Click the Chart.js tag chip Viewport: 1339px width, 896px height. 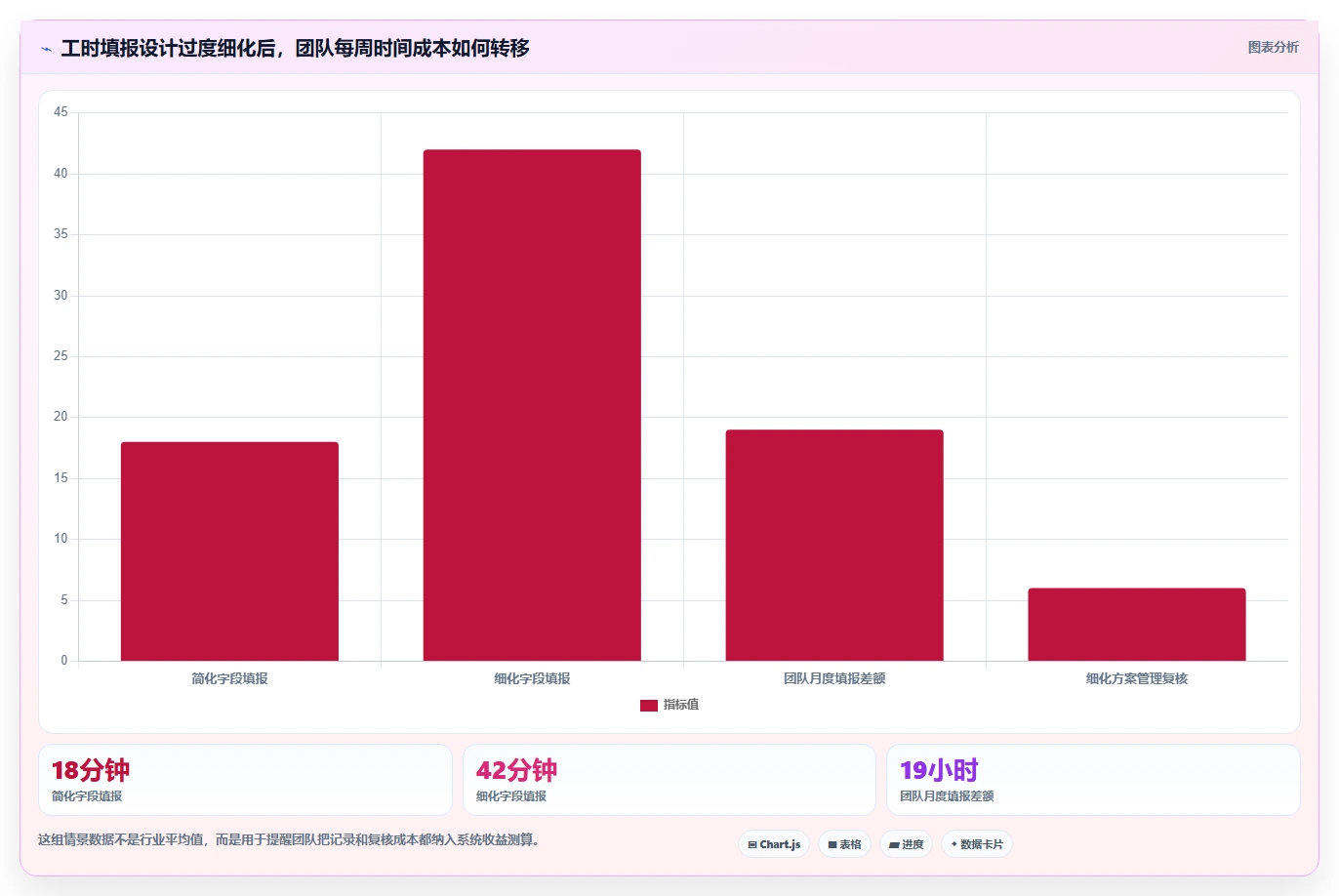click(774, 844)
